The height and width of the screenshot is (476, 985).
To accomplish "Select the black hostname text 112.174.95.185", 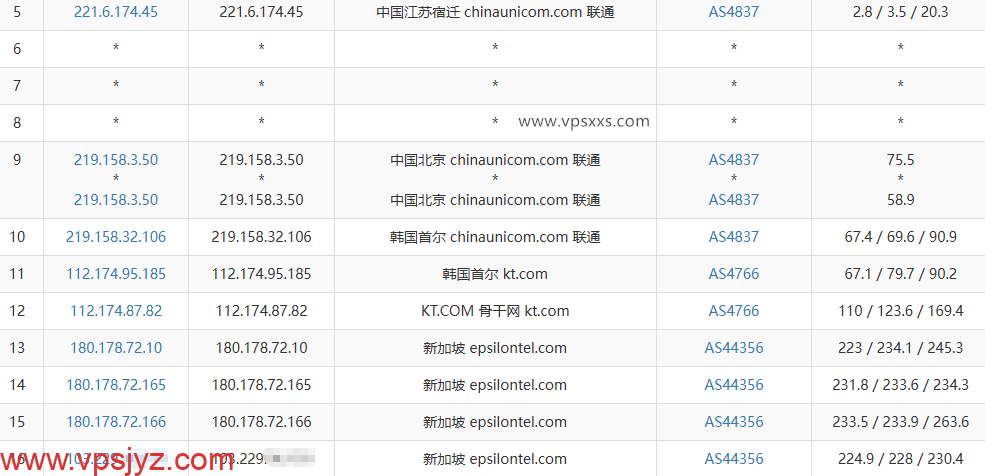I will click(x=261, y=274).
